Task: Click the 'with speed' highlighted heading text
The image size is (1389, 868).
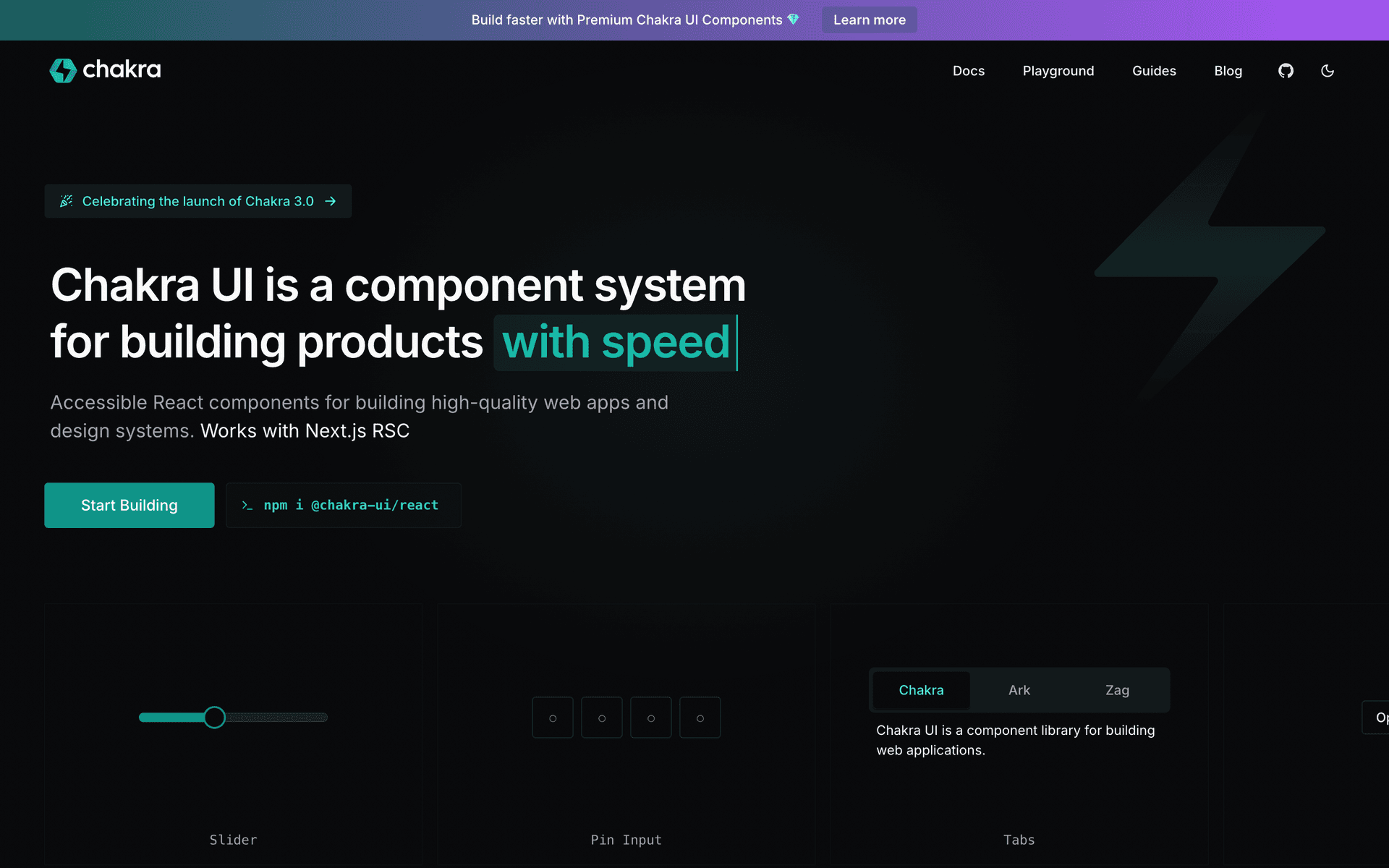Action: point(616,342)
